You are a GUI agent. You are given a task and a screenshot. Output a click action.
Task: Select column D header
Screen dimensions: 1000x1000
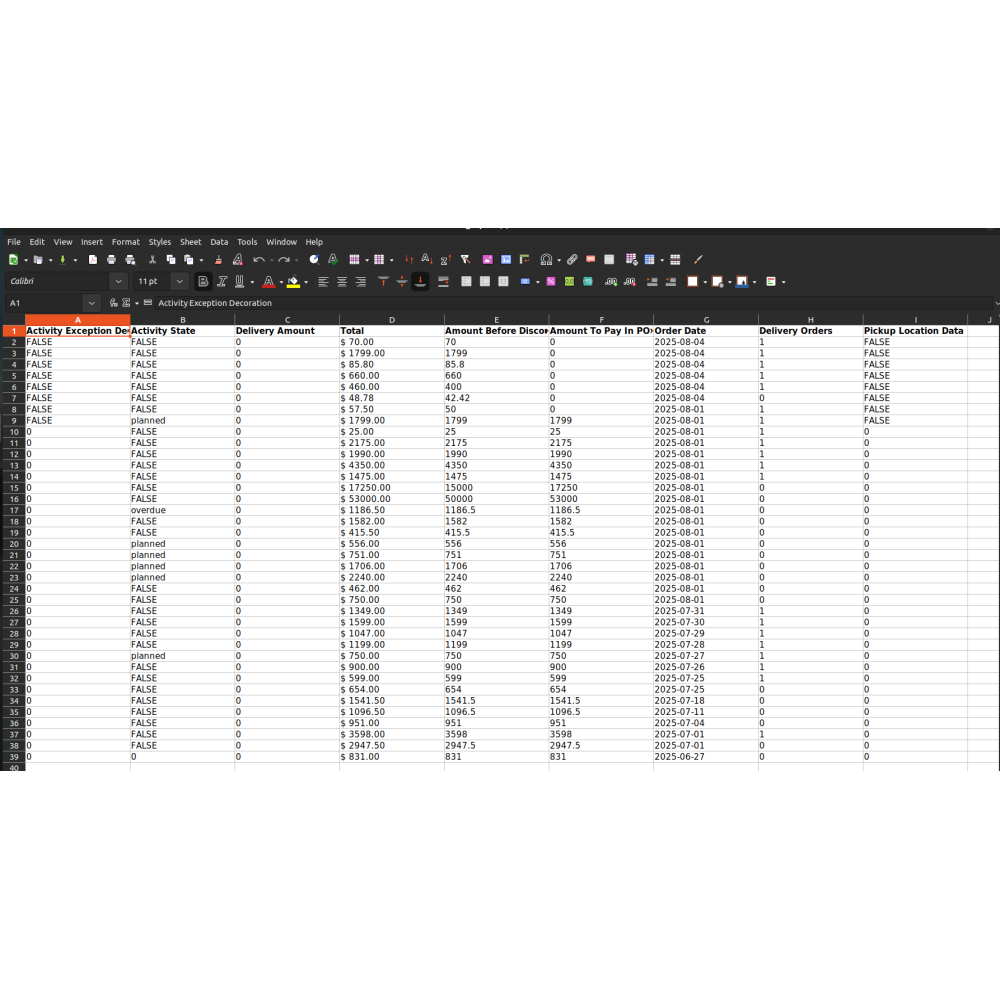(391, 320)
